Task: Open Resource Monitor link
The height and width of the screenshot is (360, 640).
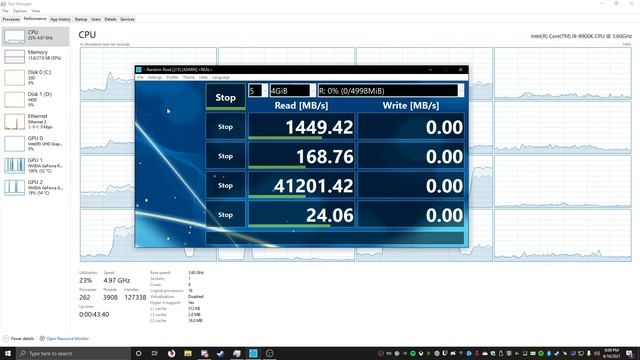Action: (64, 338)
